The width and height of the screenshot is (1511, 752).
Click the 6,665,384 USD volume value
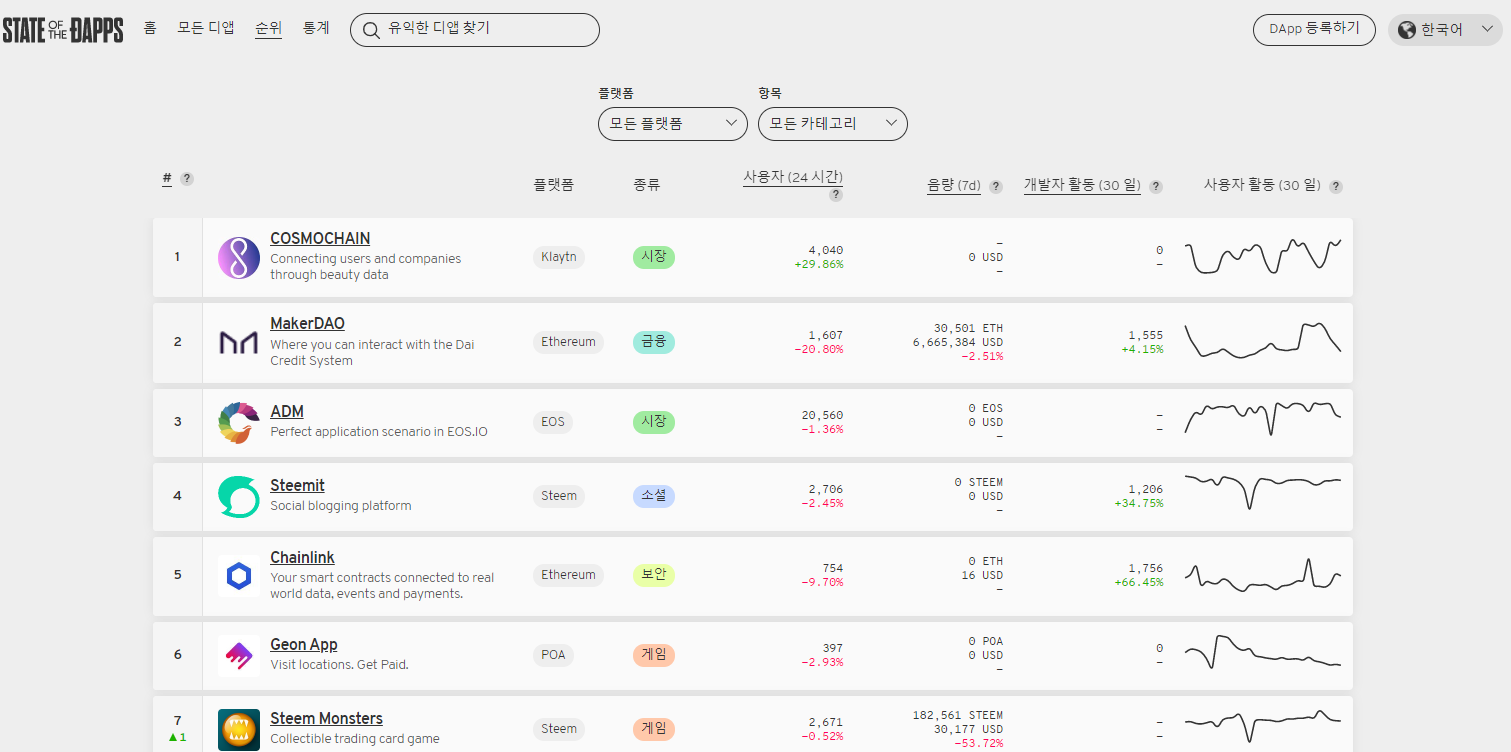(x=958, y=342)
